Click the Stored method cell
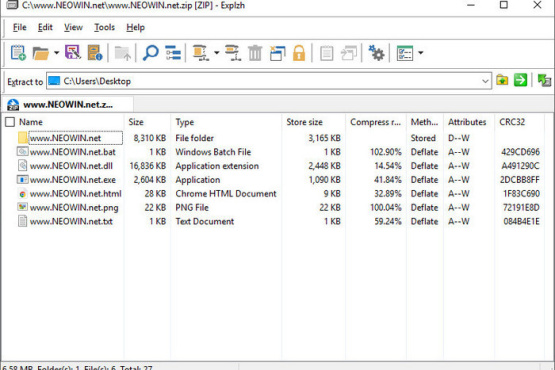This screenshot has height=370, width=555. pos(423,138)
